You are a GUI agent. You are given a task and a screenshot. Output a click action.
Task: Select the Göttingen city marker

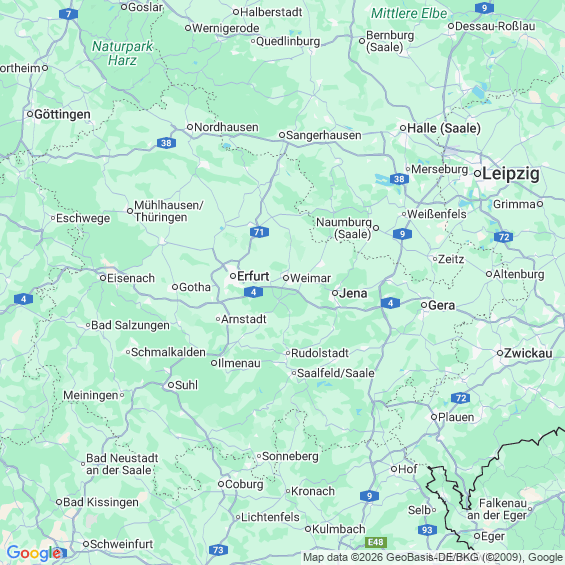30,114
